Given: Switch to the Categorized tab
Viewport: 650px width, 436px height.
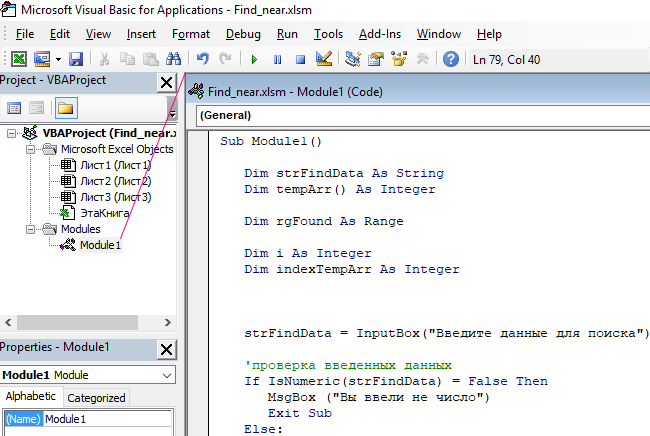Looking at the screenshot, I should coord(96,397).
